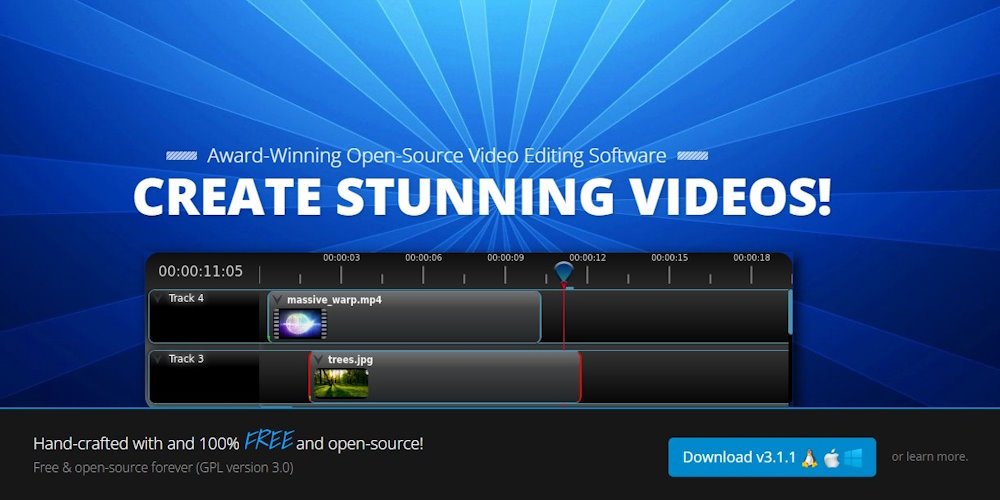1000x500 pixels.
Task: Click the 00:00:06 ruler label
Action: tap(423, 258)
